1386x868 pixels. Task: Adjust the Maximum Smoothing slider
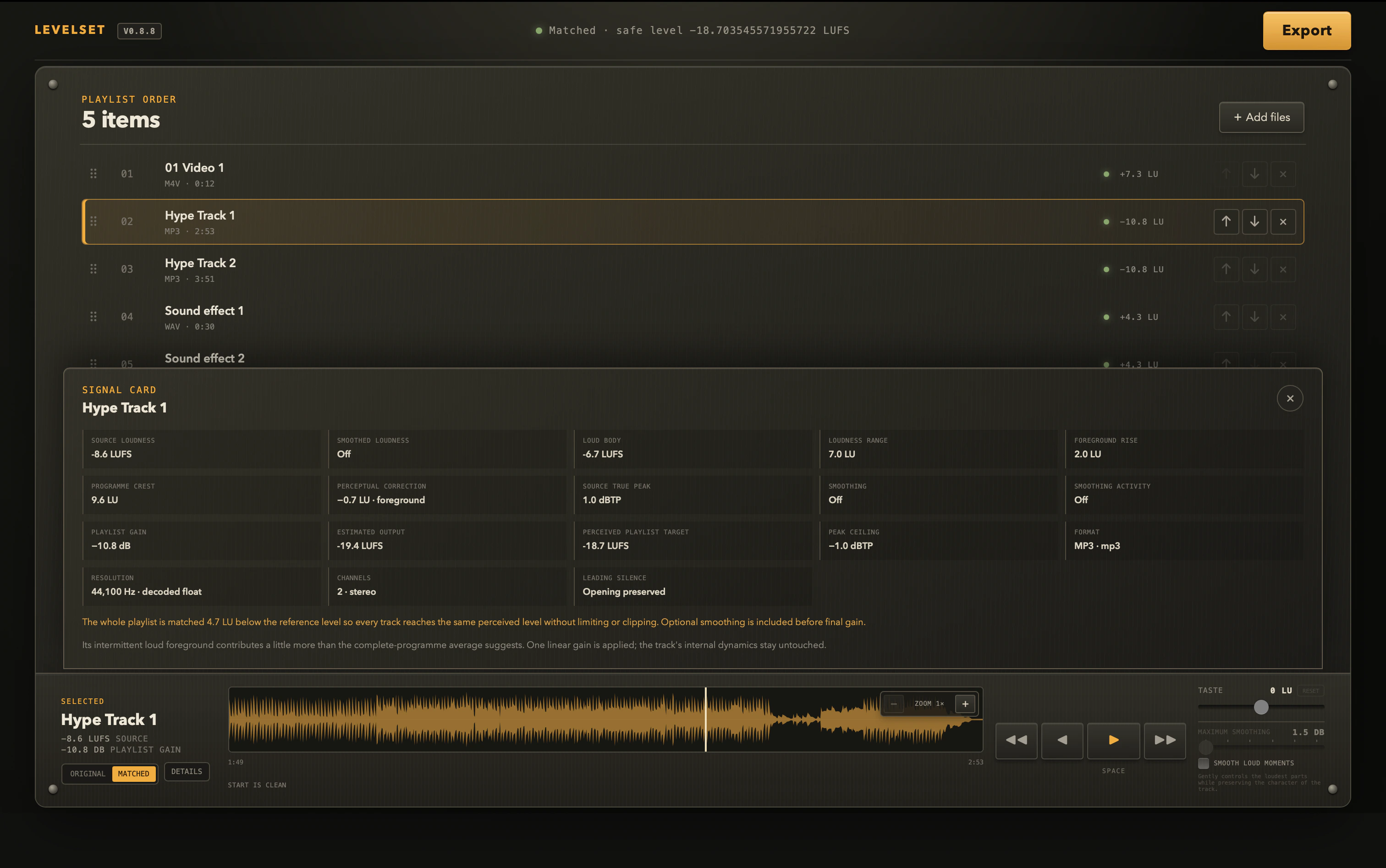[x=1261, y=747]
